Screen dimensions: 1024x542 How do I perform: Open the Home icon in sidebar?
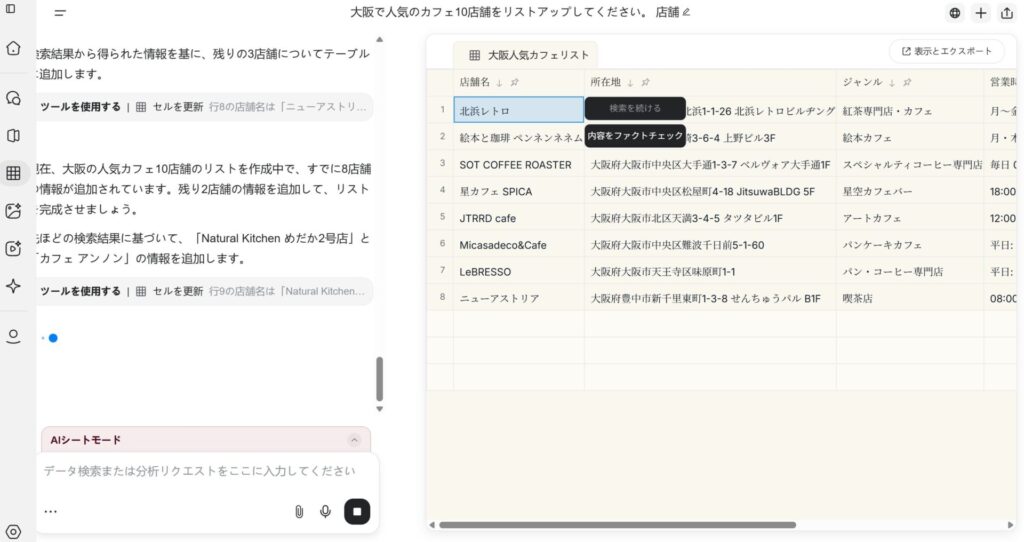point(13,48)
